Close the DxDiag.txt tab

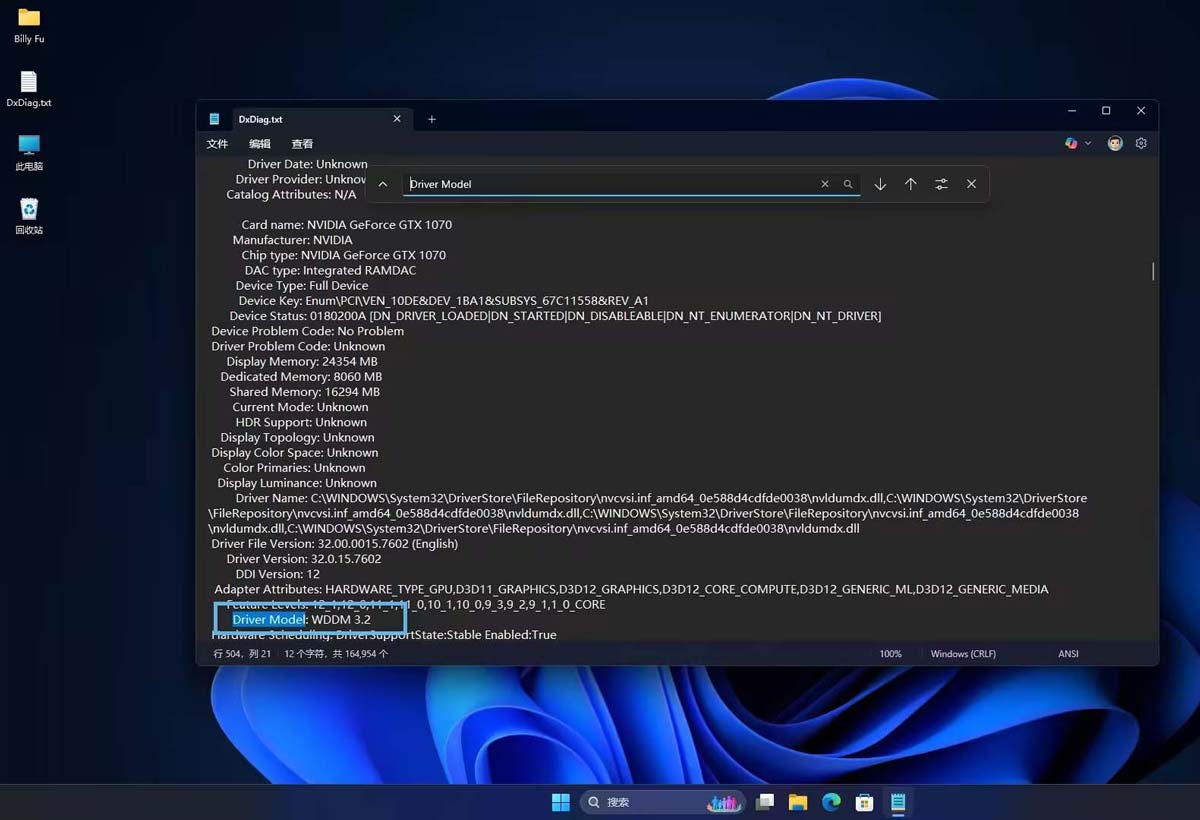click(x=397, y=119)
